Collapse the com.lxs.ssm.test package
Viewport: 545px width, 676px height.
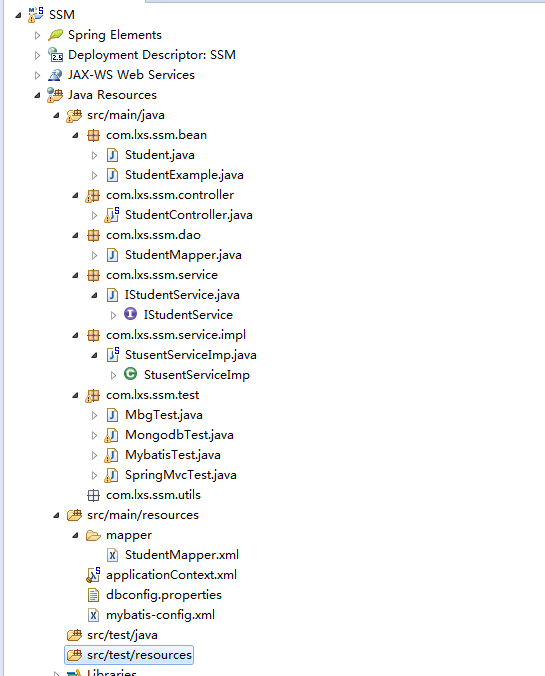click(75, 395)
